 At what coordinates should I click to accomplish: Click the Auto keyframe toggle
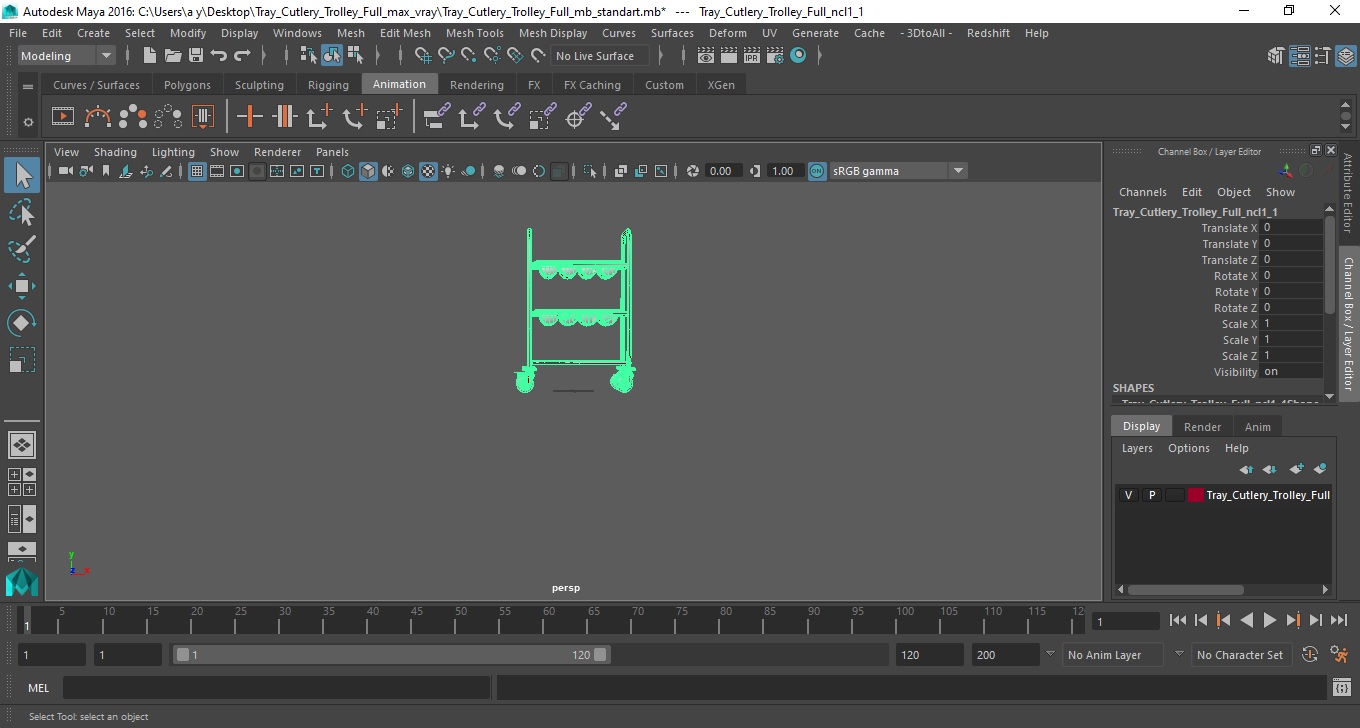(x=1310, y=655)
